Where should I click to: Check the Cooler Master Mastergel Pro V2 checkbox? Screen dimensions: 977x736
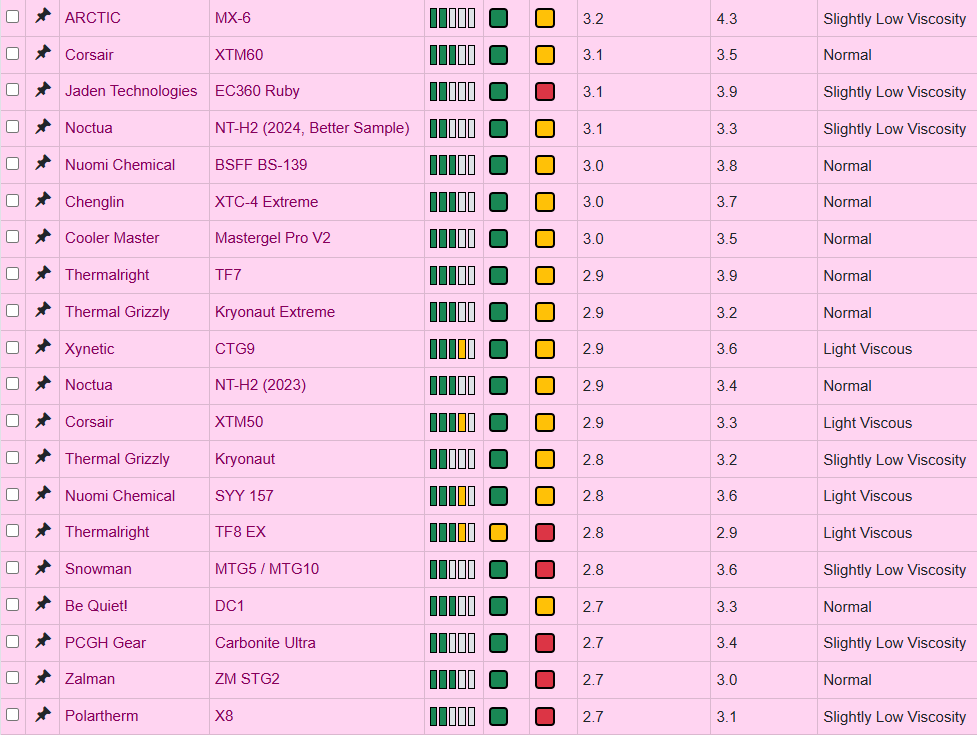pos(12,237)
